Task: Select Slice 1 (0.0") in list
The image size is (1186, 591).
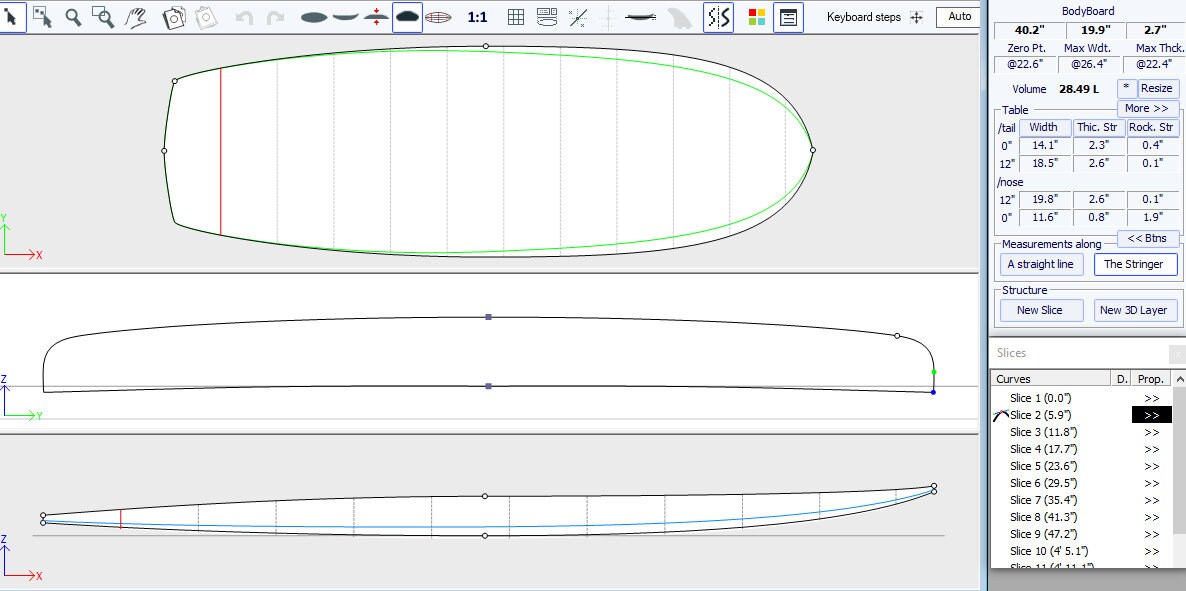Action: click(1039, 398)
